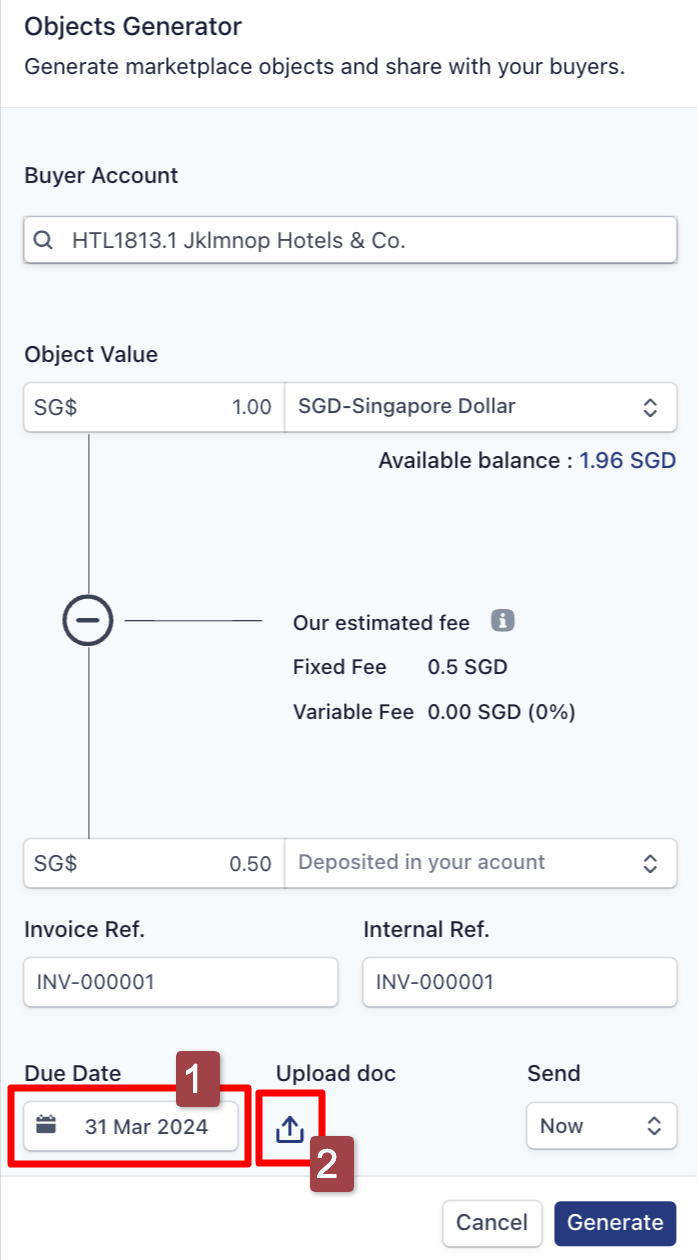Click the 1.96 SGD available balance link
This screenshot has height=1260, width=697.
coord(628,461)
